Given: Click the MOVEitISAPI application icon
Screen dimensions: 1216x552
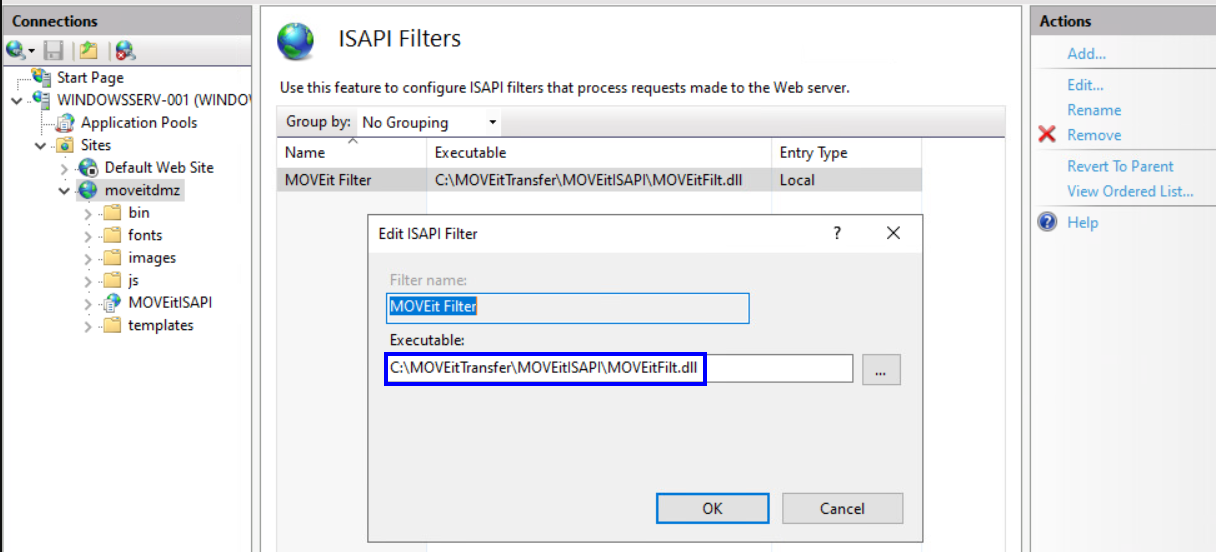Looking at the screenshot, I should click(111, 302).
